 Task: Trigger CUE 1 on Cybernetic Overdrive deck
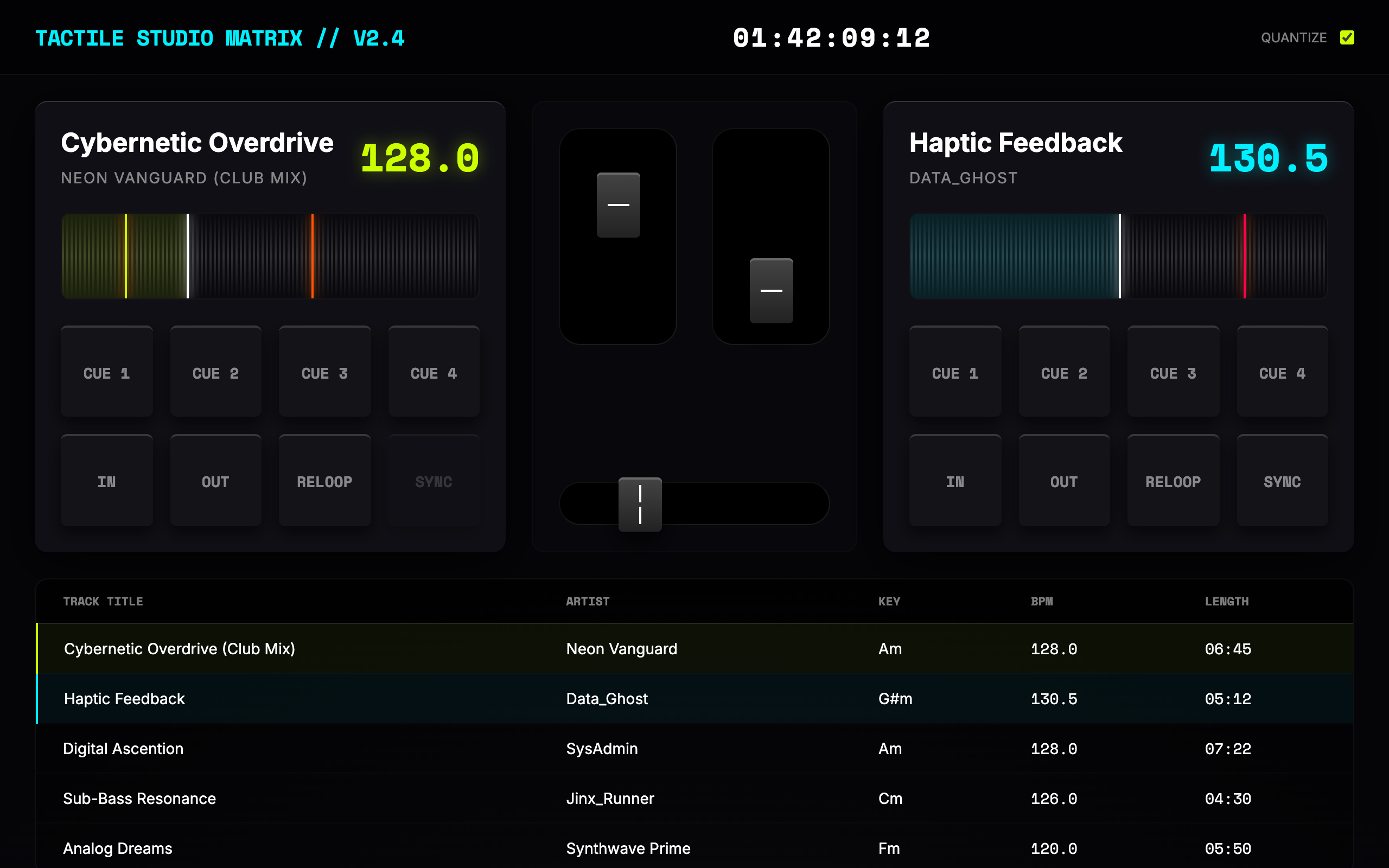coord(107,372)
